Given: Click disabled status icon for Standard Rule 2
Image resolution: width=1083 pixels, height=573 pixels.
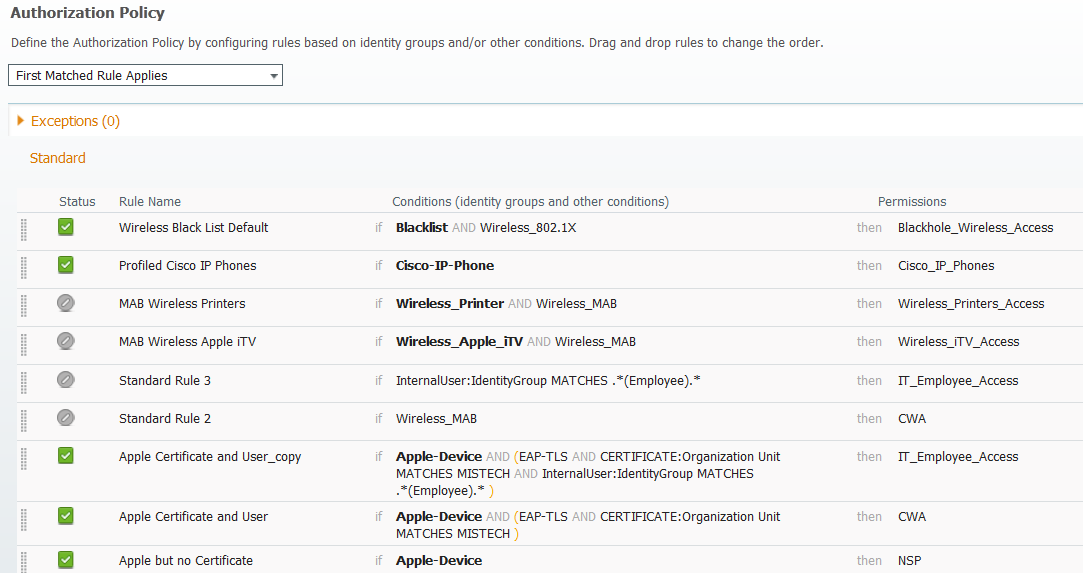Looking at the screenshot, I should coord(66,417).
